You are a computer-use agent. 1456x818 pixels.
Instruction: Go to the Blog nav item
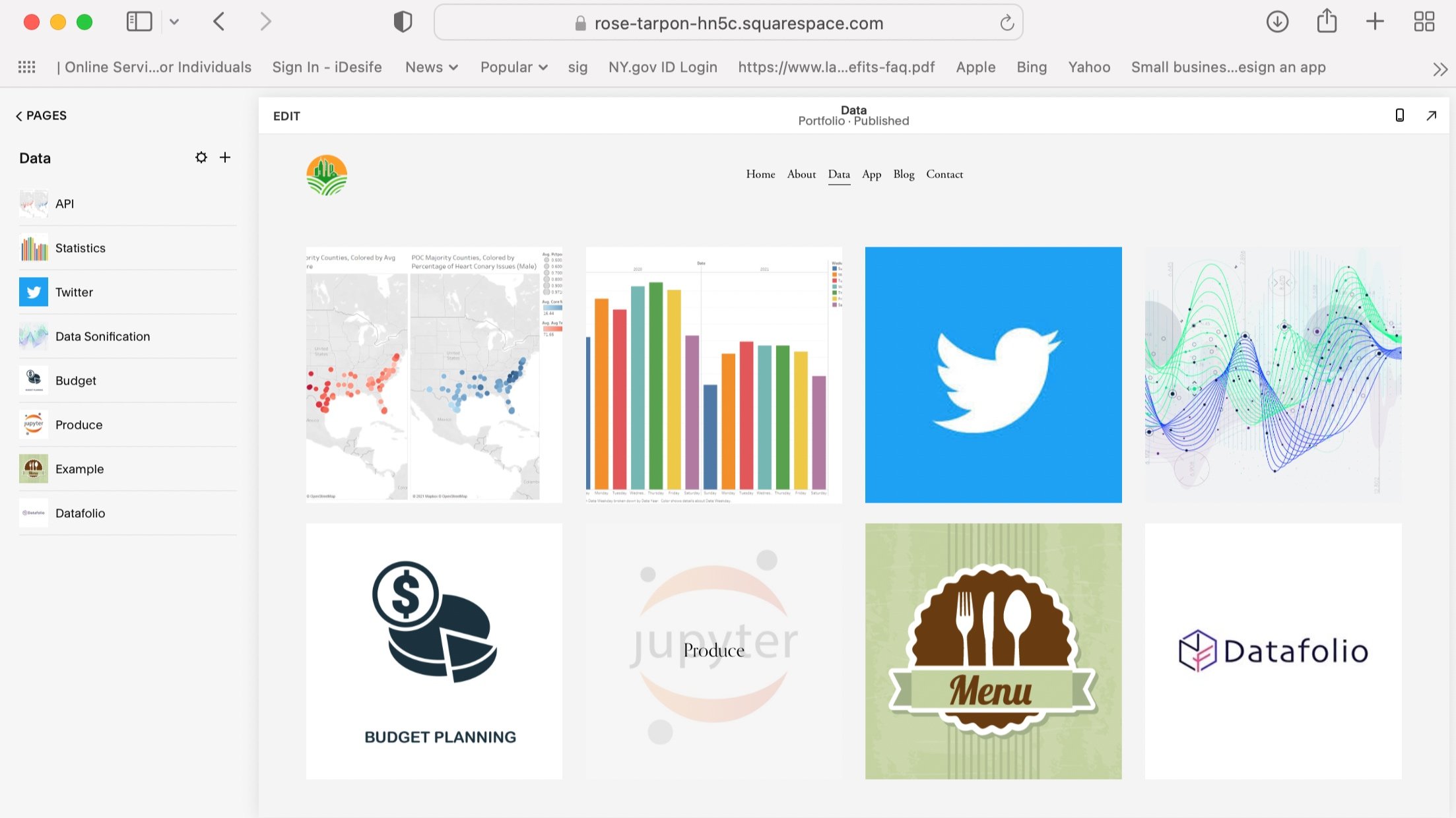coord(904,174)
